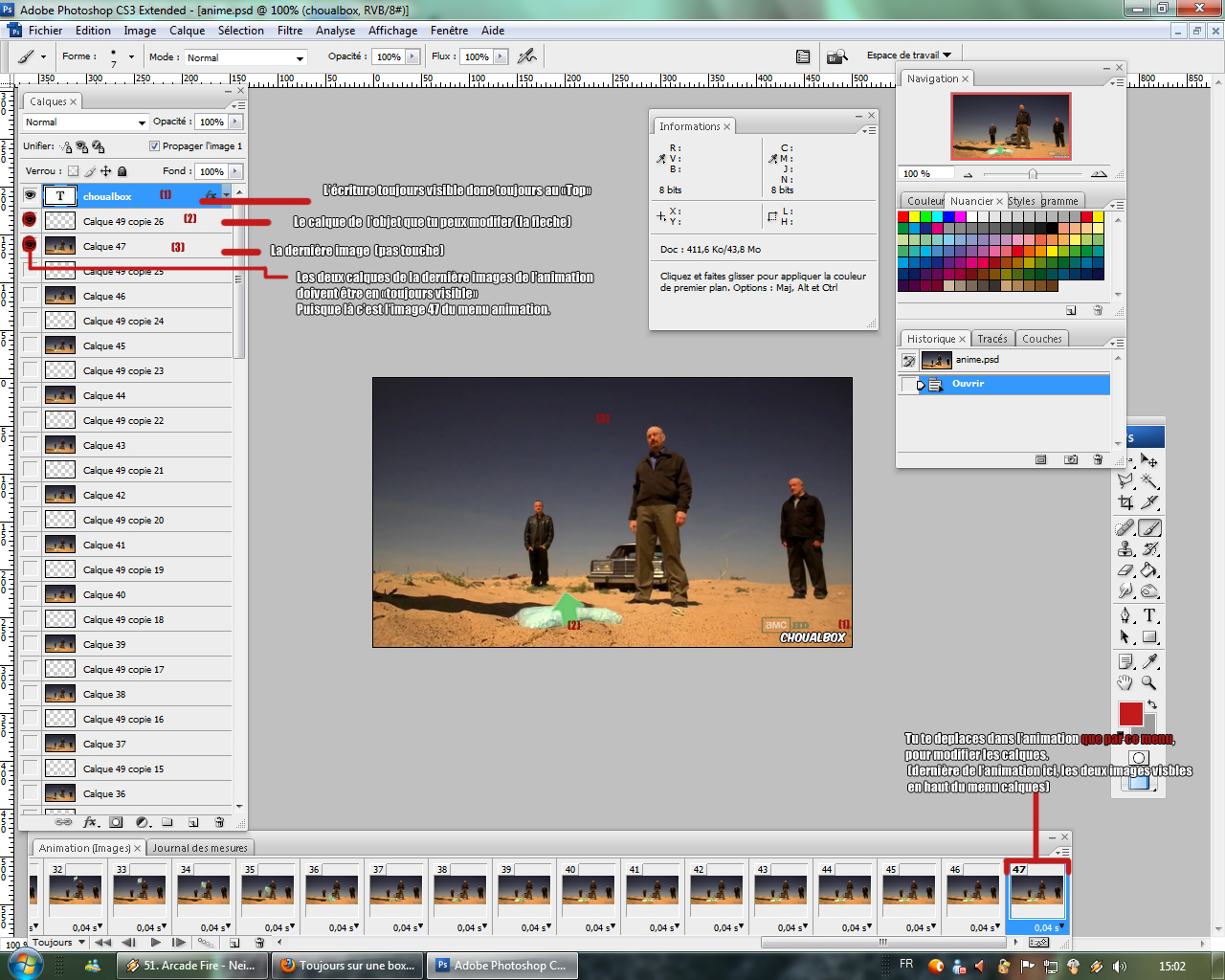The height and width of the screenshot is (980, 1225).
Task: Go to the first animation frame
Action: [x=102, y=943]
